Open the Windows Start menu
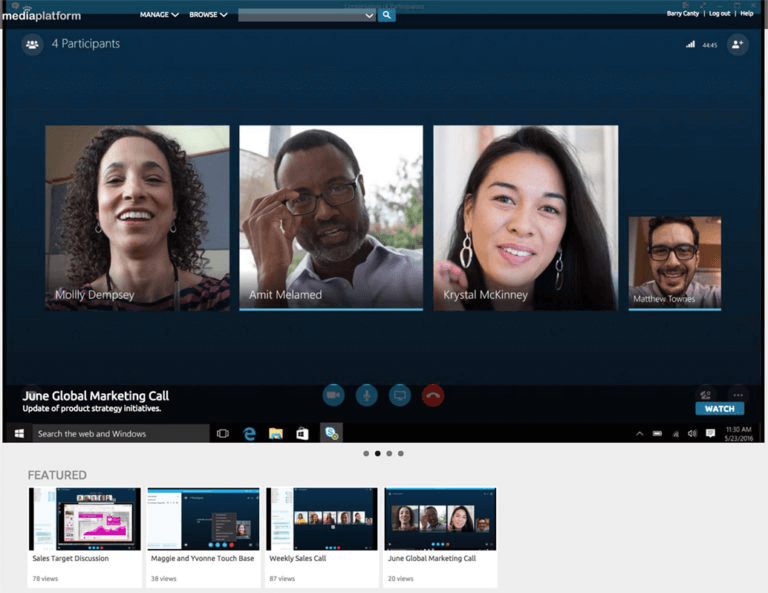The height and width of the screenshot is (593, 768). pos(18,433)
